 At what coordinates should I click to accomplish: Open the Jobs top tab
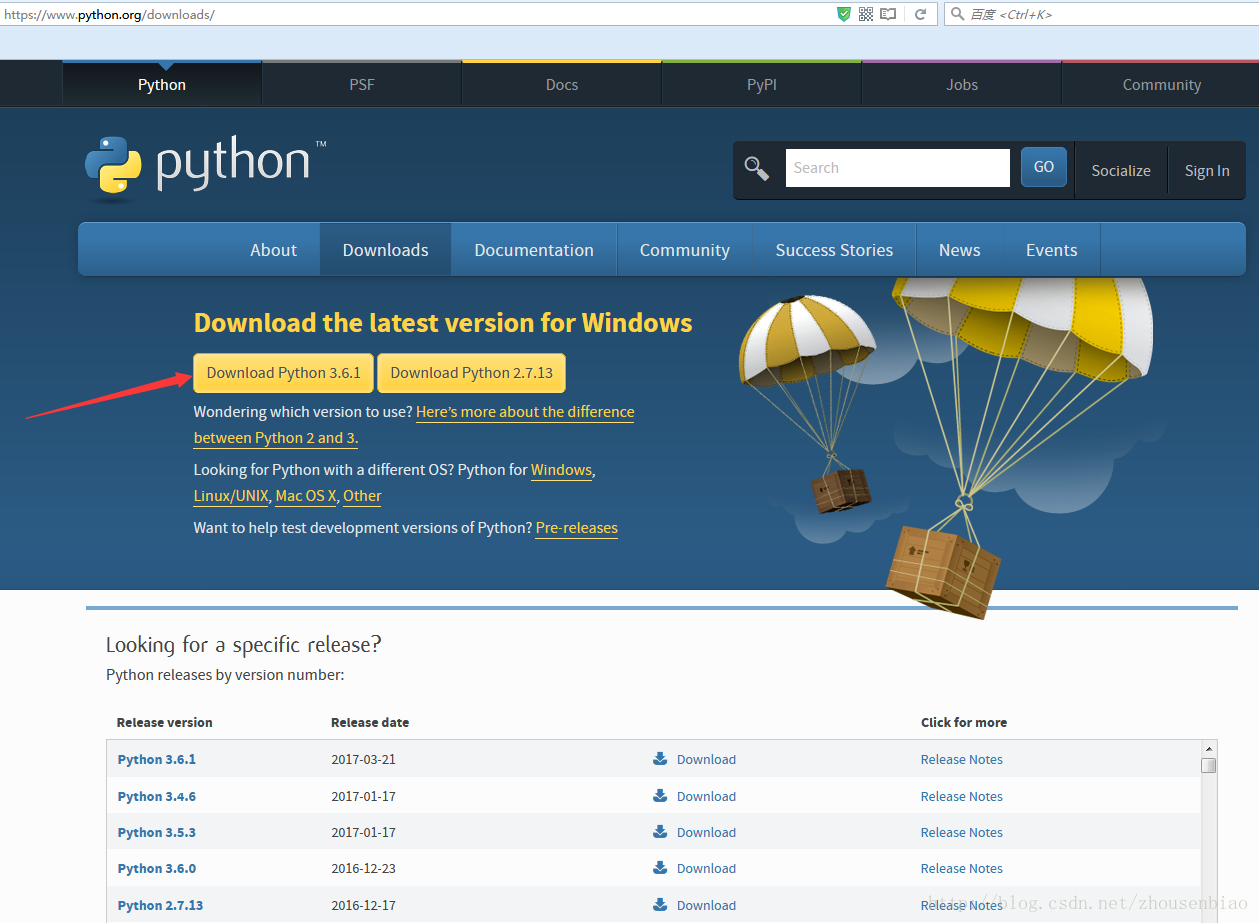pyautogui.click(x=962, y=85)
